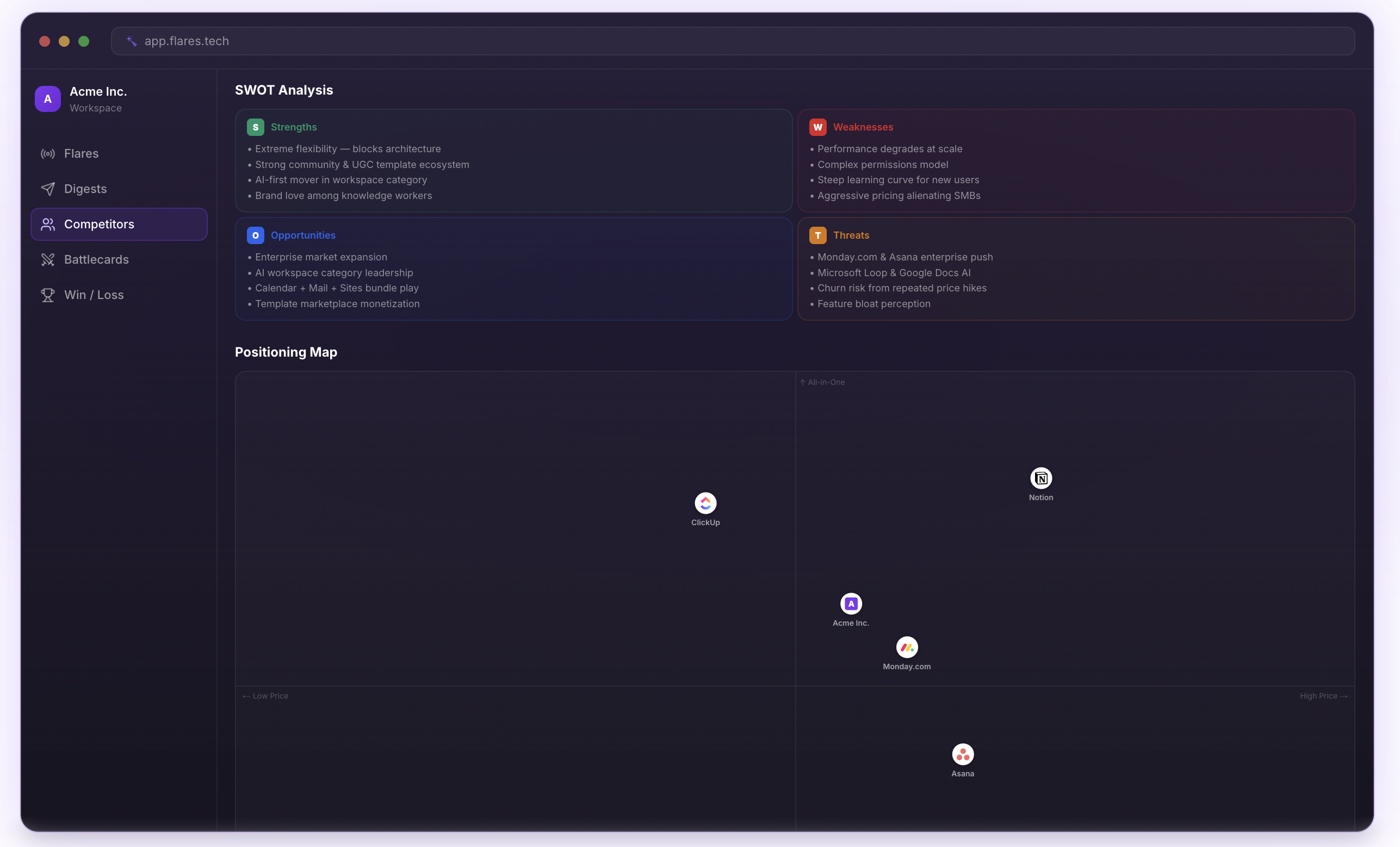Go to Battlecards page
This screenshot has width=1400, height=847.
(x=119, y=260)
